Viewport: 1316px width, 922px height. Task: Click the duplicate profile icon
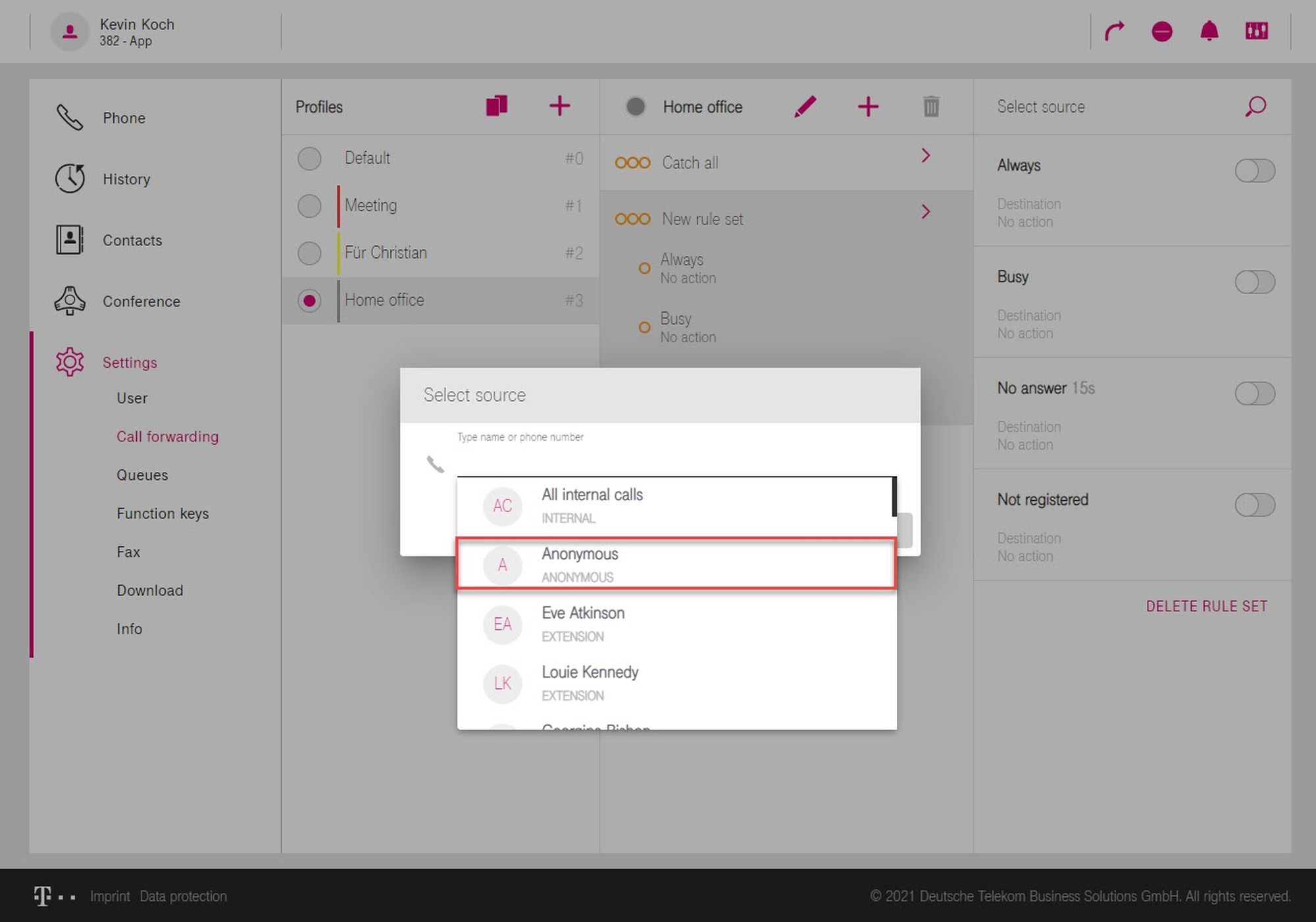497,106
